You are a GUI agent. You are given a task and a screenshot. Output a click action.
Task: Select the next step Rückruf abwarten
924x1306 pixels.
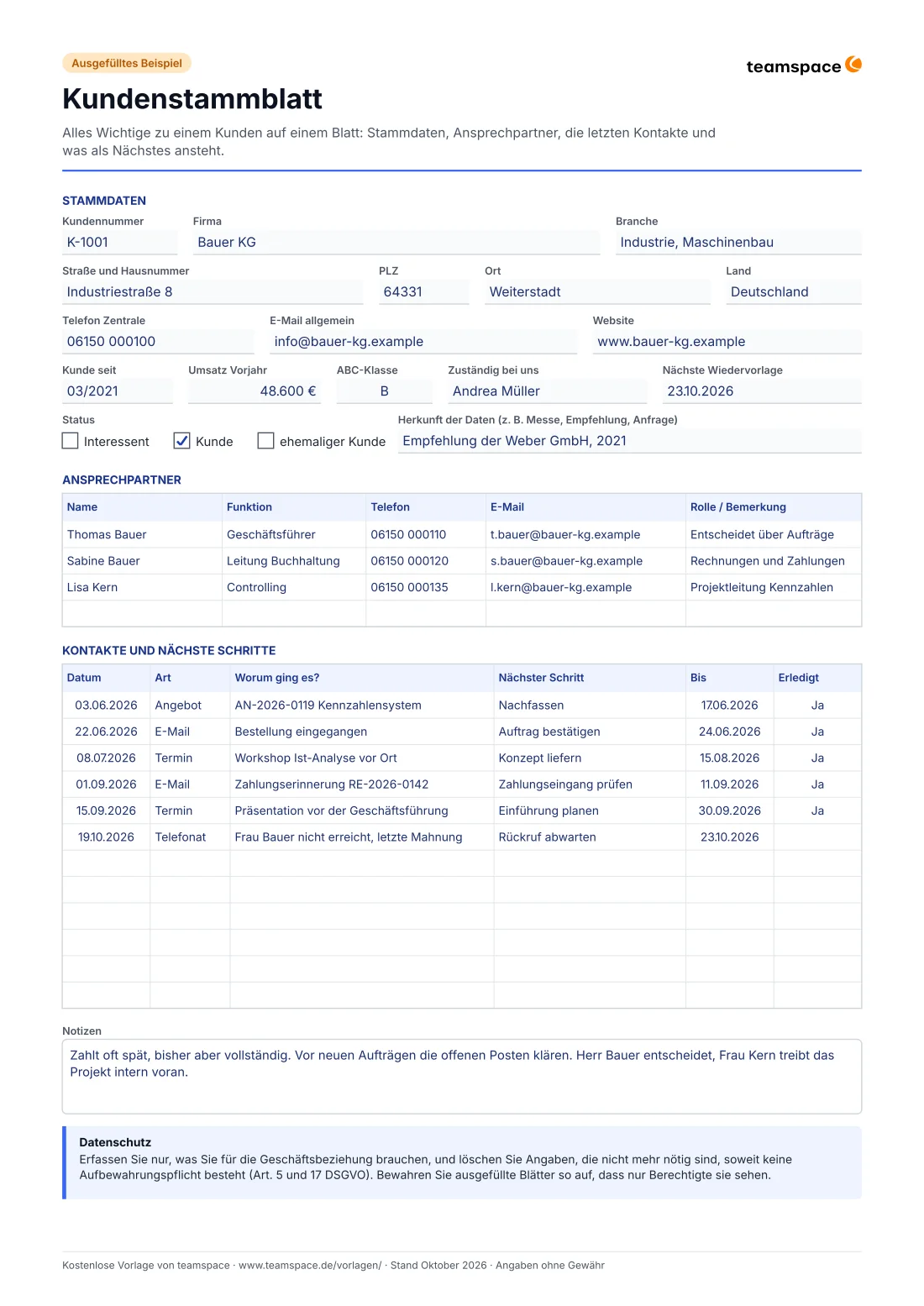point(548,837)
